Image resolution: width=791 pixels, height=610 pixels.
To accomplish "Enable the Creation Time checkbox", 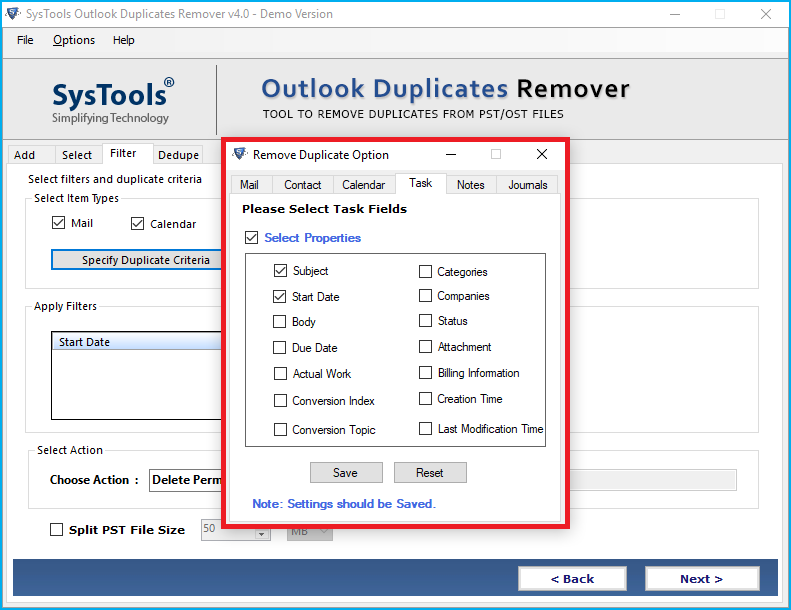I will coord(425,399).
